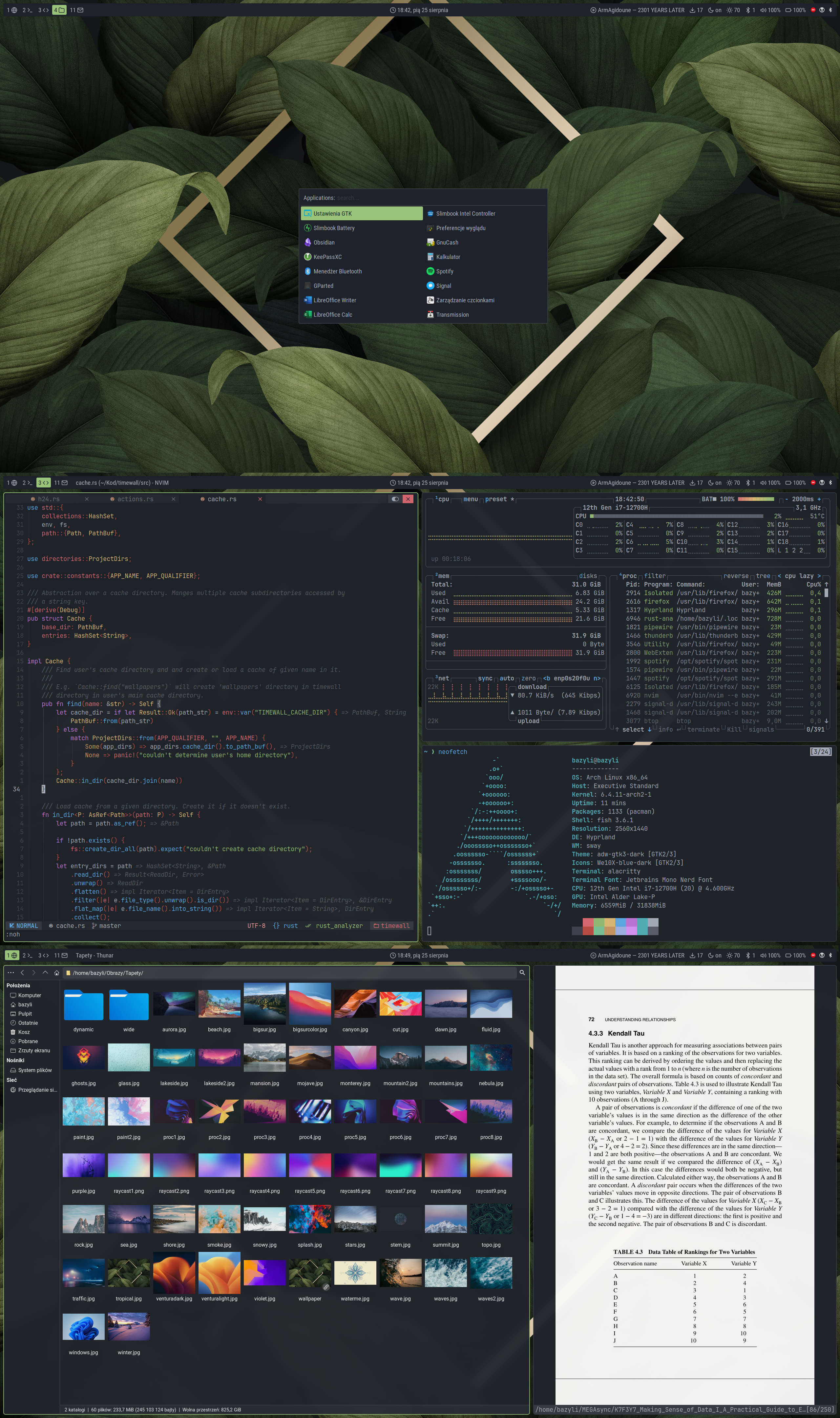Open Slimbook Battery in the launcher
Image resolution: width=840 pixels, height=1418 pixels.
tap(362, 228)
